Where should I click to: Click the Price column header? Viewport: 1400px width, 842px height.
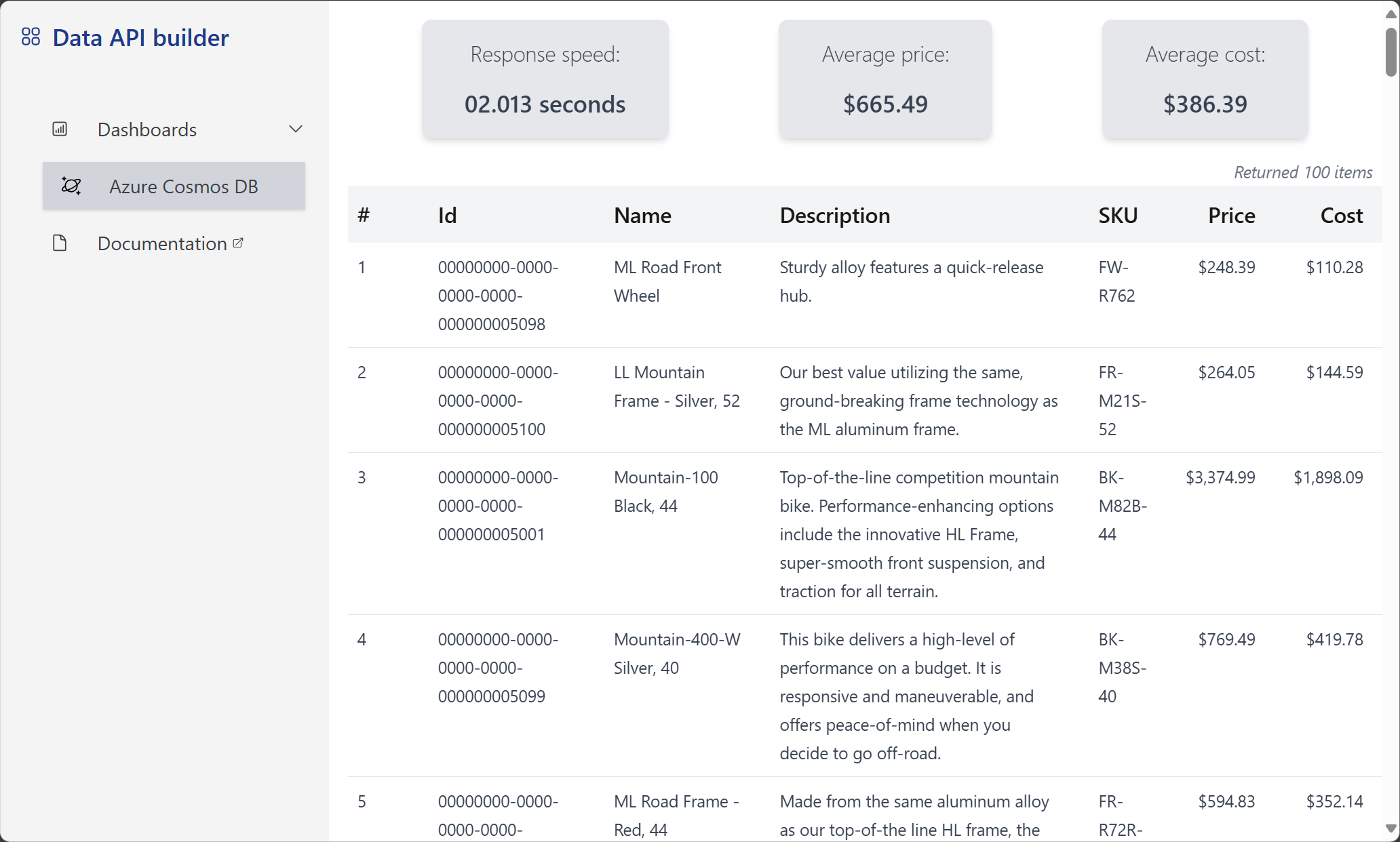[1231, 216]
